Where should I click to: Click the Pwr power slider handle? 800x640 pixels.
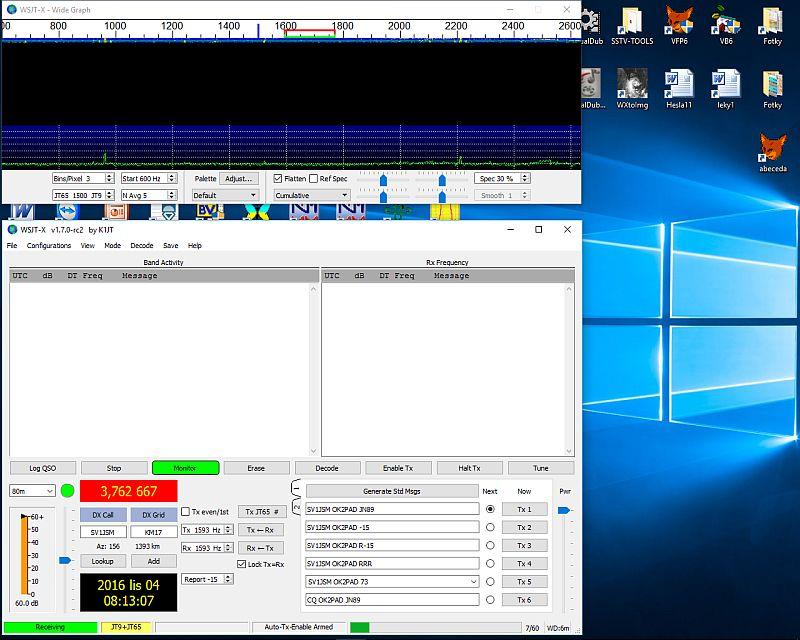pos(565,510)
